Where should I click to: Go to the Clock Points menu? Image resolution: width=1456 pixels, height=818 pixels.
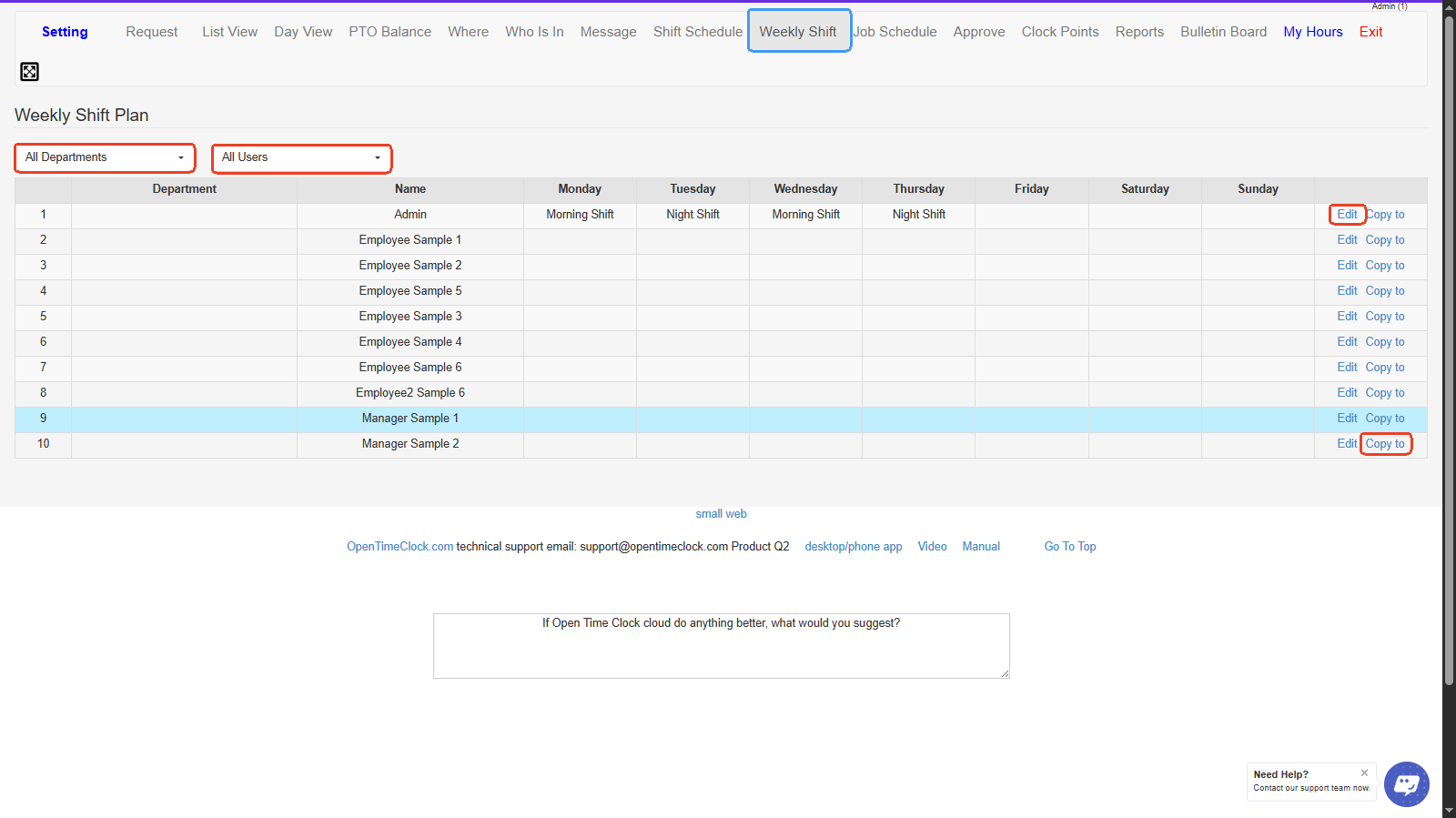point(1059,32)
